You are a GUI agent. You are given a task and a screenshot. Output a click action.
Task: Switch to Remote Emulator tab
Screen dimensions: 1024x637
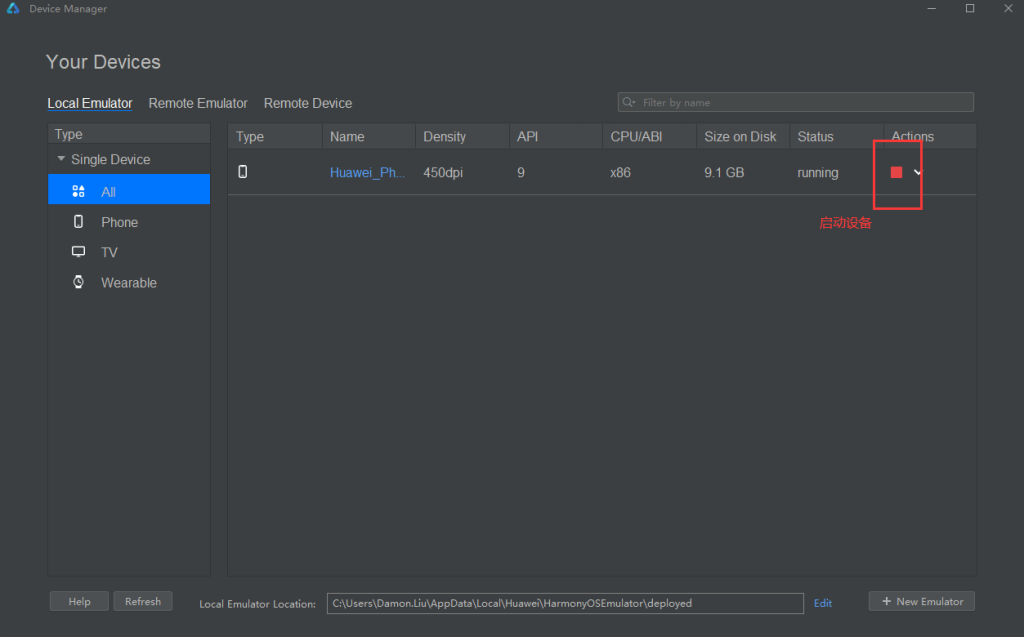(198, 103)
